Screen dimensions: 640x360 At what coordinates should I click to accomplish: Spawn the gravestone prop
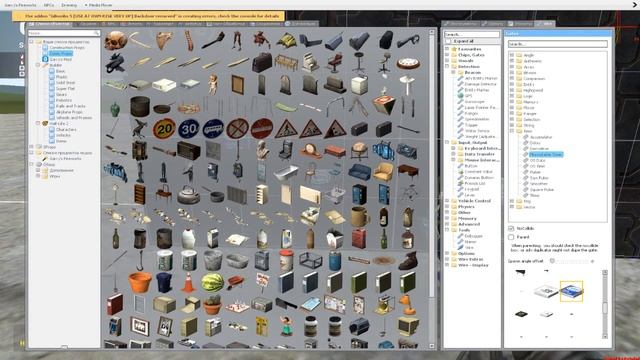[x=286, y=84]
